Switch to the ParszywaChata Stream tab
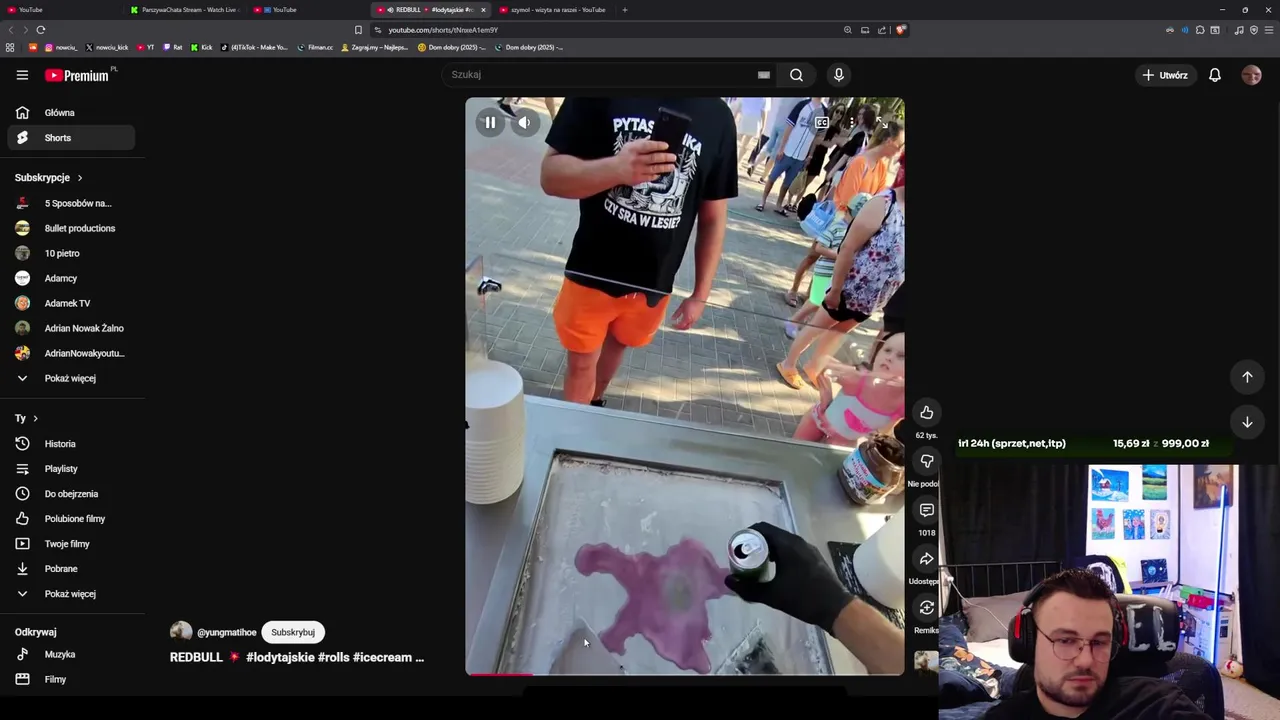This screenshot has height=720, width=1280. tap(185, 10)
